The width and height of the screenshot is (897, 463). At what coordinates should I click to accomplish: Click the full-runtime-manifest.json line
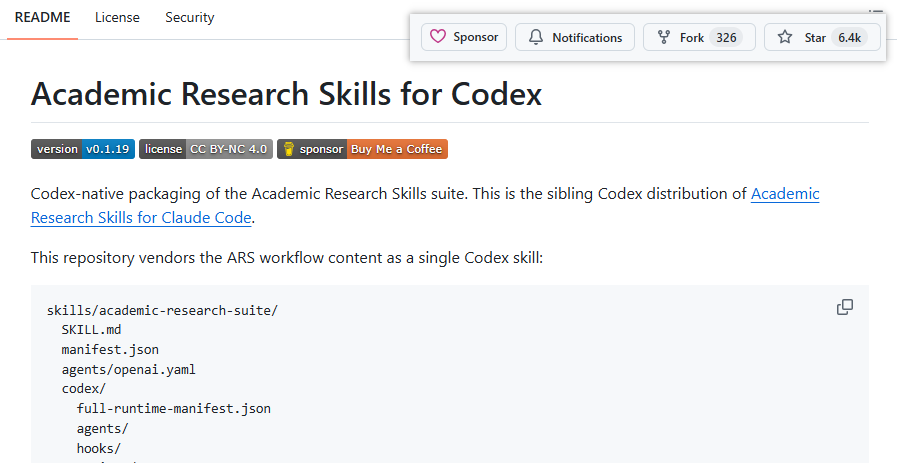click(174, 409)
